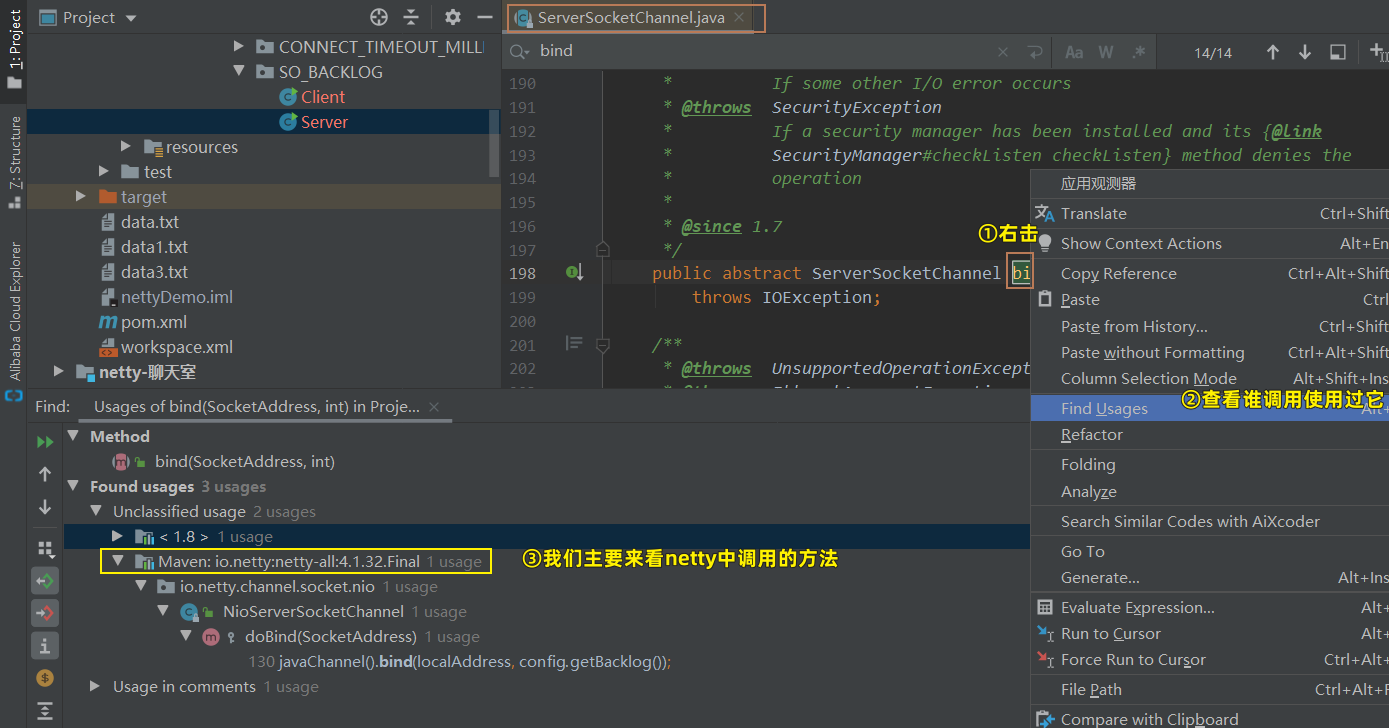Click the expand all icon in Find panel
This screenshot has width=1389, height=728.
(x=45, y=711)
